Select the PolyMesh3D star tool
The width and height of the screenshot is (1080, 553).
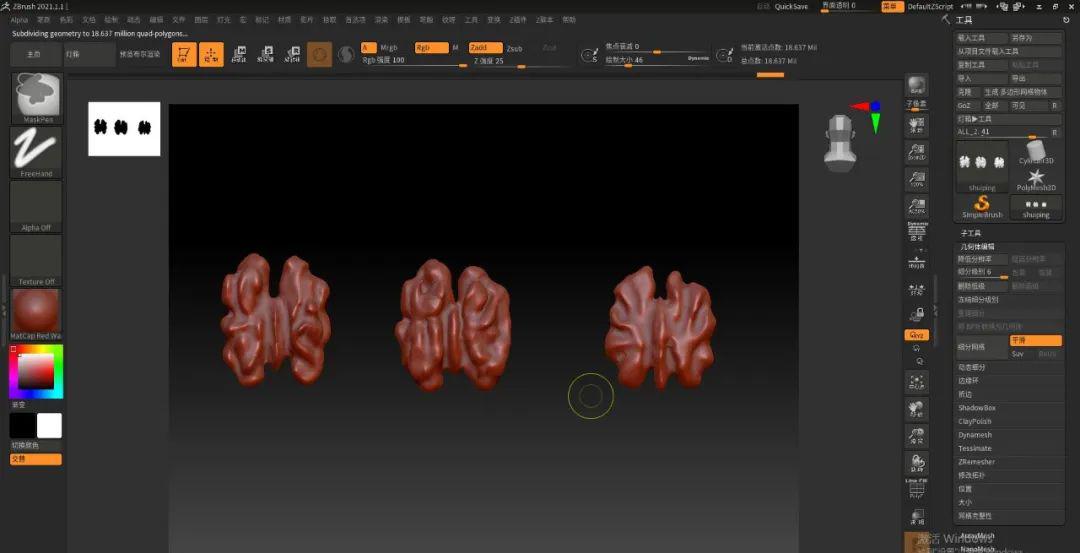pos(1036,180)
